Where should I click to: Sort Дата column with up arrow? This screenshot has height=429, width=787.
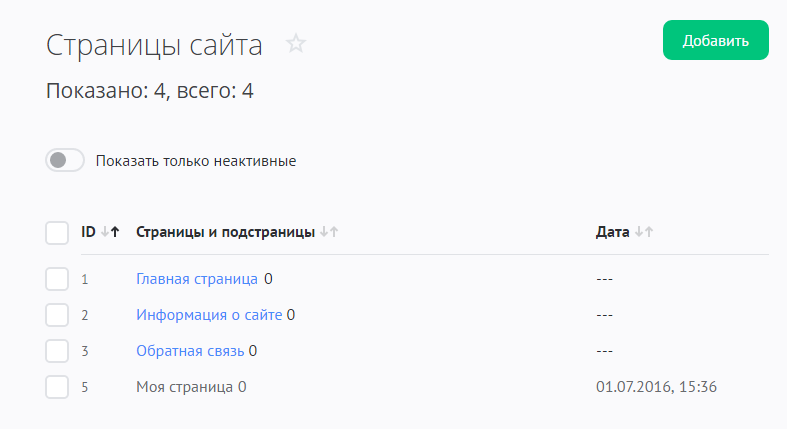tap(648, 232)
